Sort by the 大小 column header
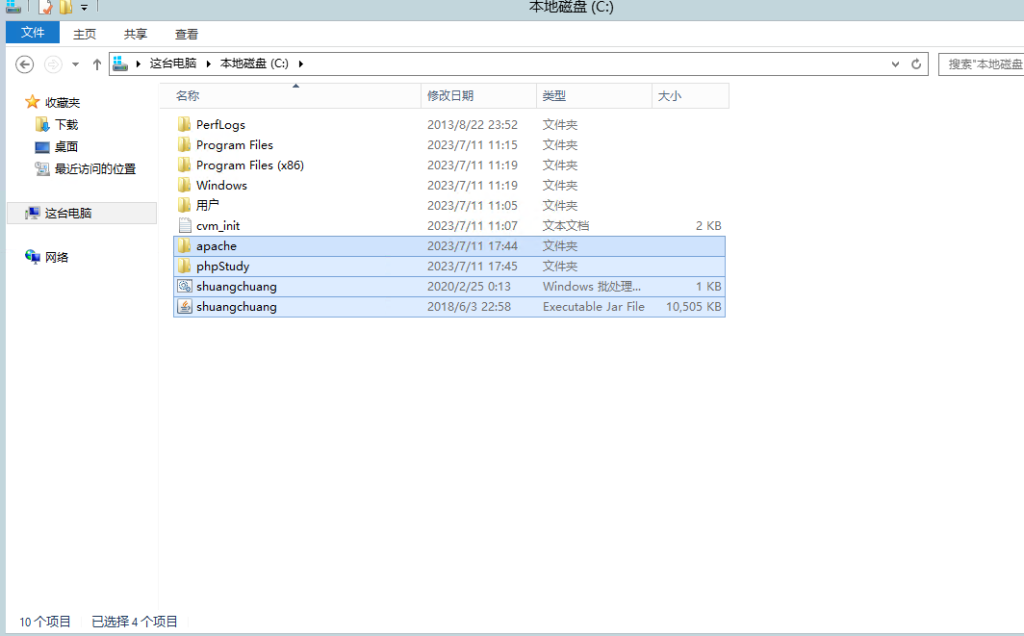Viewport: 1024px width, 636px height. [669, 96]
